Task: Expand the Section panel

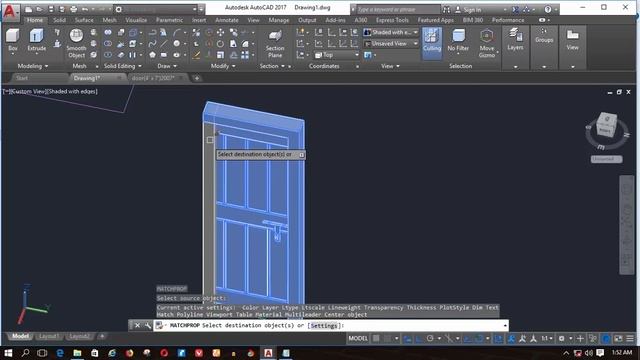Action: pyautogui.click(x=272, y=66)
